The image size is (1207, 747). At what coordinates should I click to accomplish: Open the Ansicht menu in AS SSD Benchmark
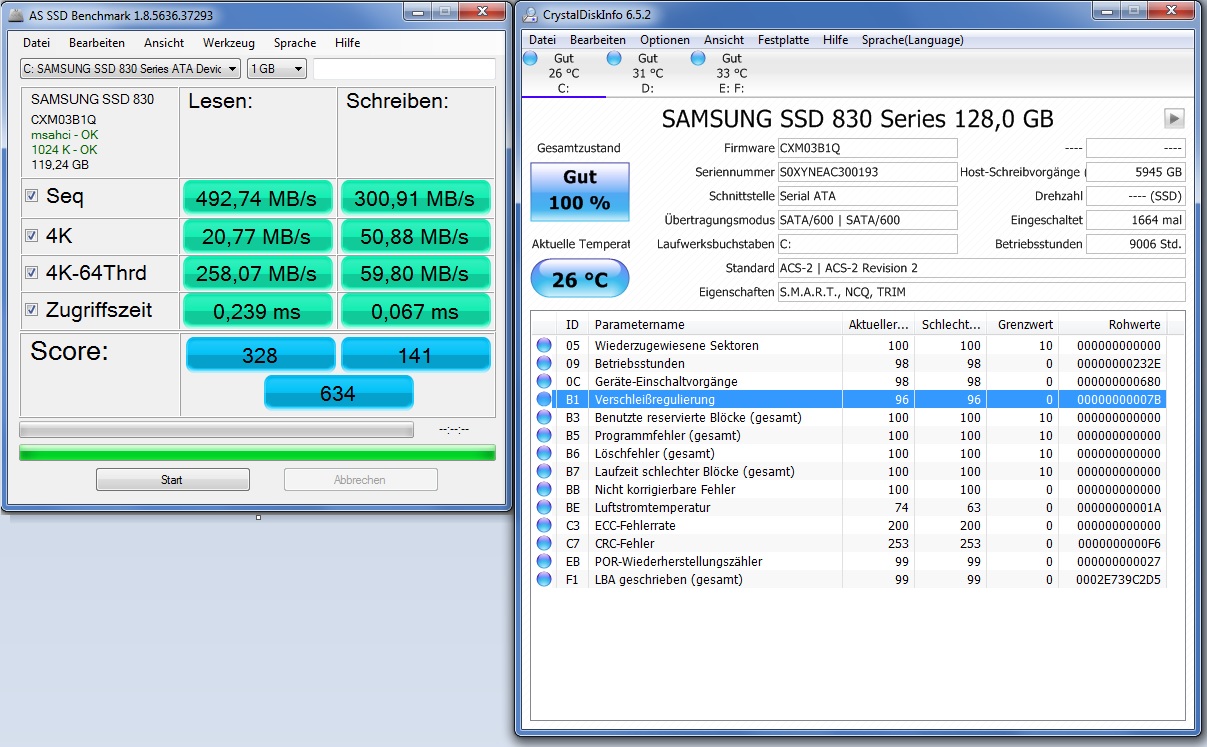[164, 43]
